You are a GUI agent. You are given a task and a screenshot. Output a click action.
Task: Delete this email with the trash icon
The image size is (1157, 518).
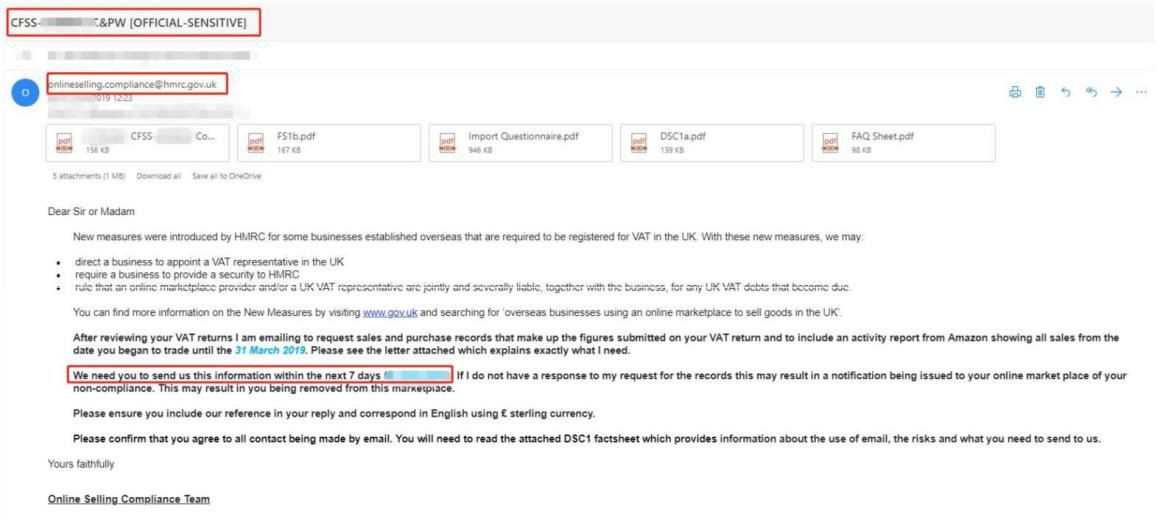(x=1040, y=92)
